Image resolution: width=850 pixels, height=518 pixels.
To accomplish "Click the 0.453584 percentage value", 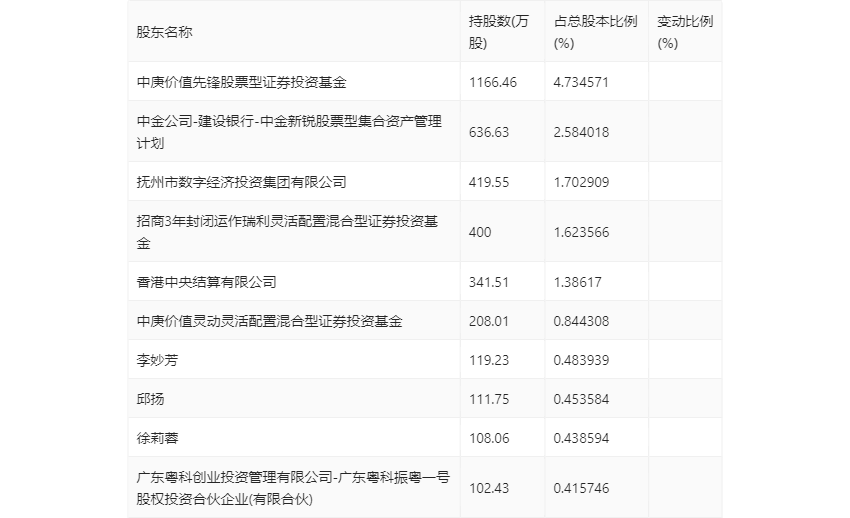I will point(581,399).
